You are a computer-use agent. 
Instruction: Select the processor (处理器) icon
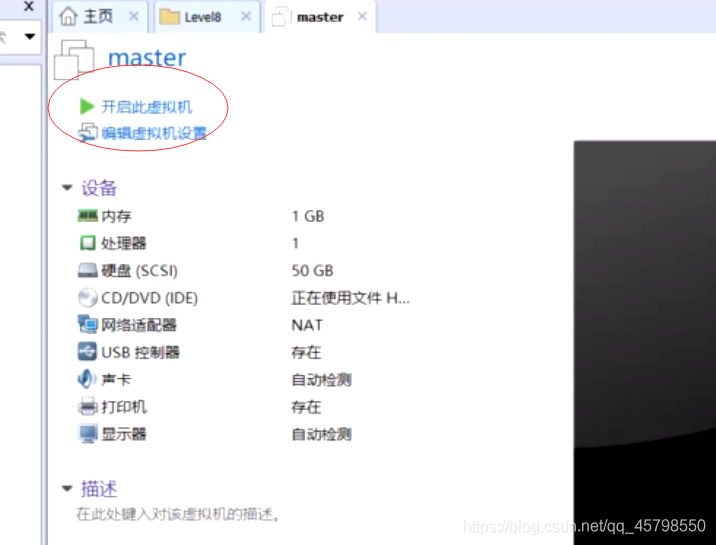click(x=88, y=243)
